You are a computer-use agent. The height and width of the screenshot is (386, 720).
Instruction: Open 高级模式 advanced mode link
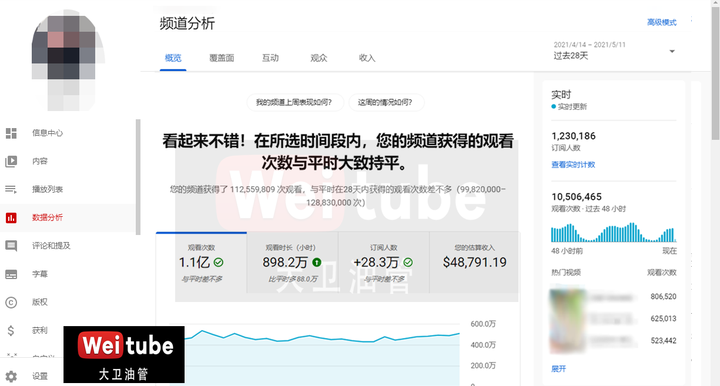click(662, 22)
